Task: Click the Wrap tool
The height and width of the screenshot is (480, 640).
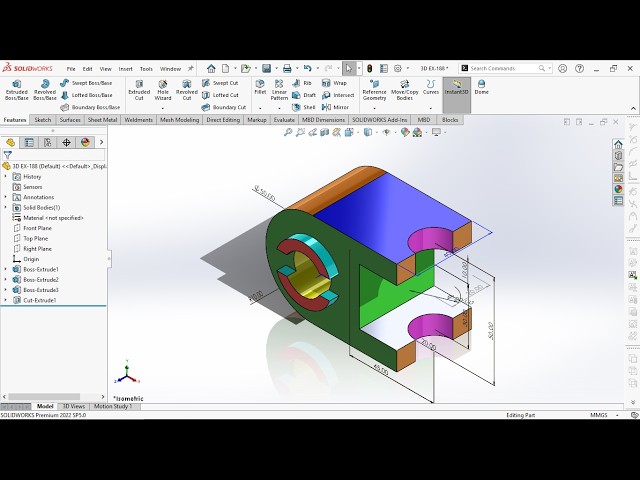Action: [334, 83]
